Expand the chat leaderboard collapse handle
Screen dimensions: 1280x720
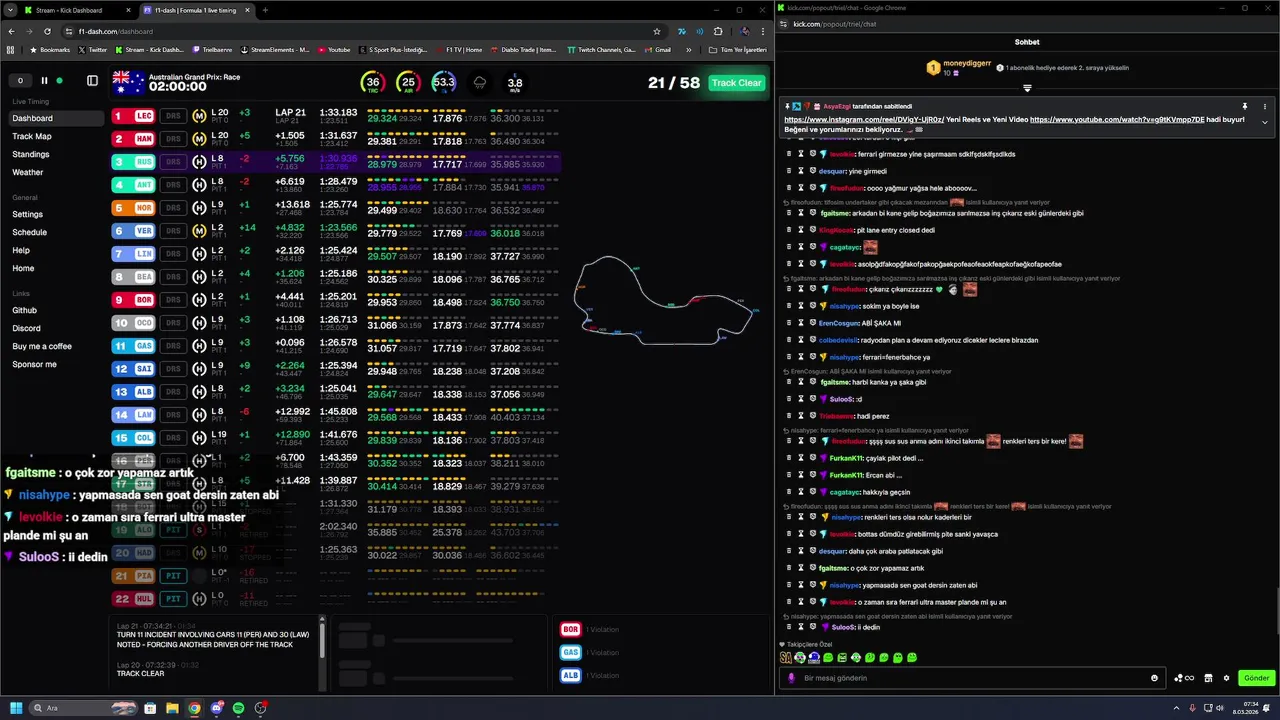click(x=1027, y=88)
